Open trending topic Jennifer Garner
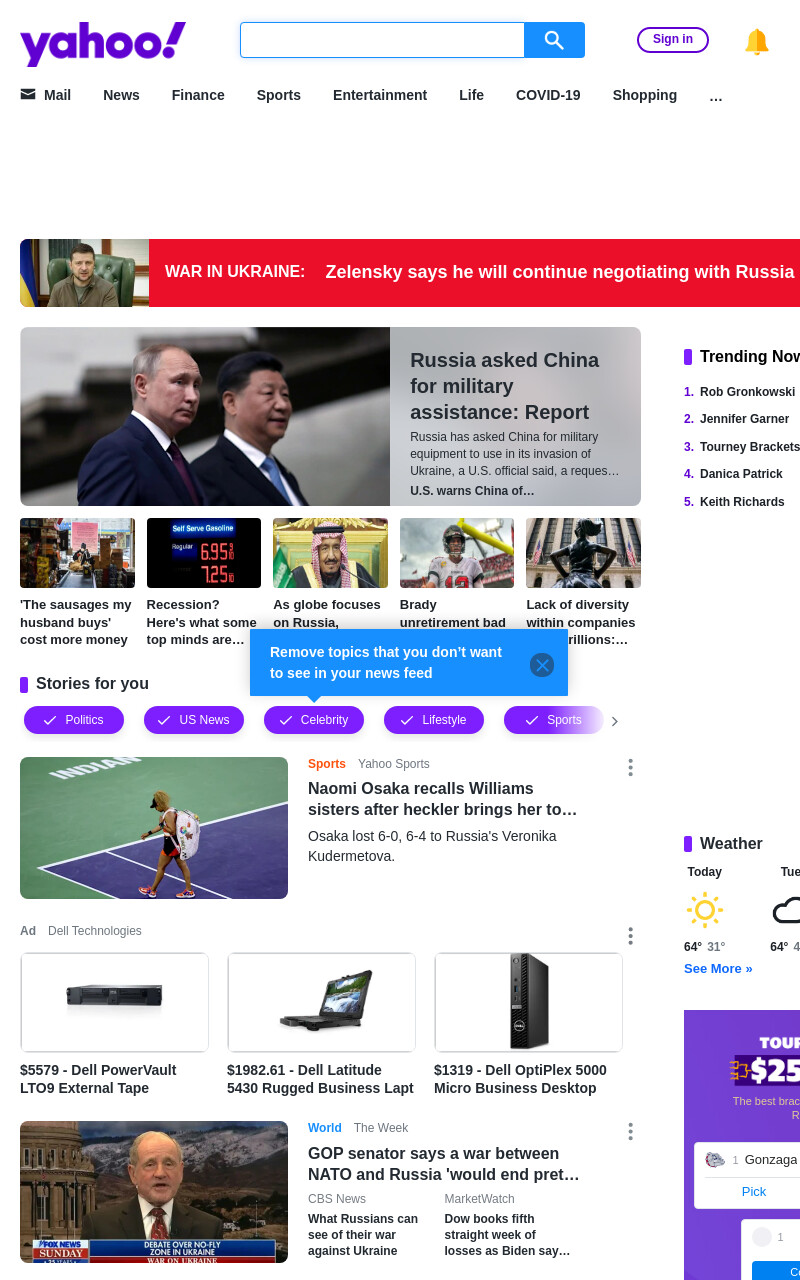The width and height of the screenshot is (800, 1280). (744, 419)
